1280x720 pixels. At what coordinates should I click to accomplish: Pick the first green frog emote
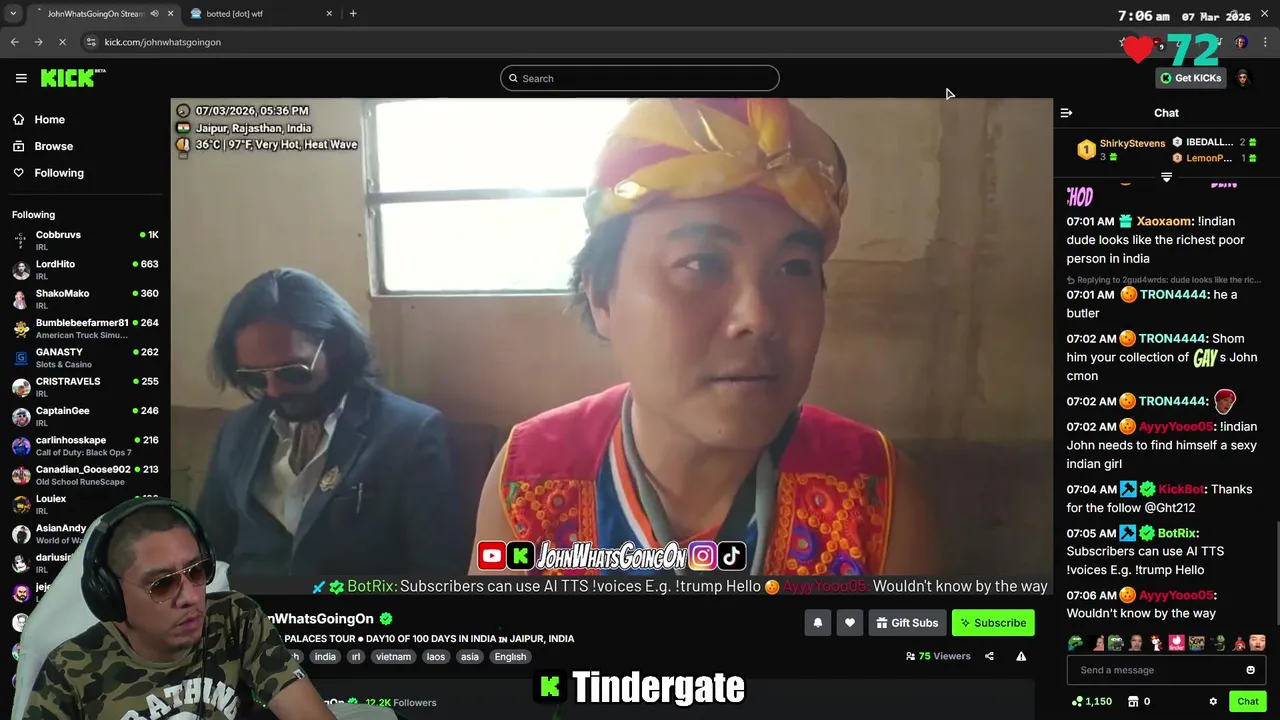[1075, 643]
